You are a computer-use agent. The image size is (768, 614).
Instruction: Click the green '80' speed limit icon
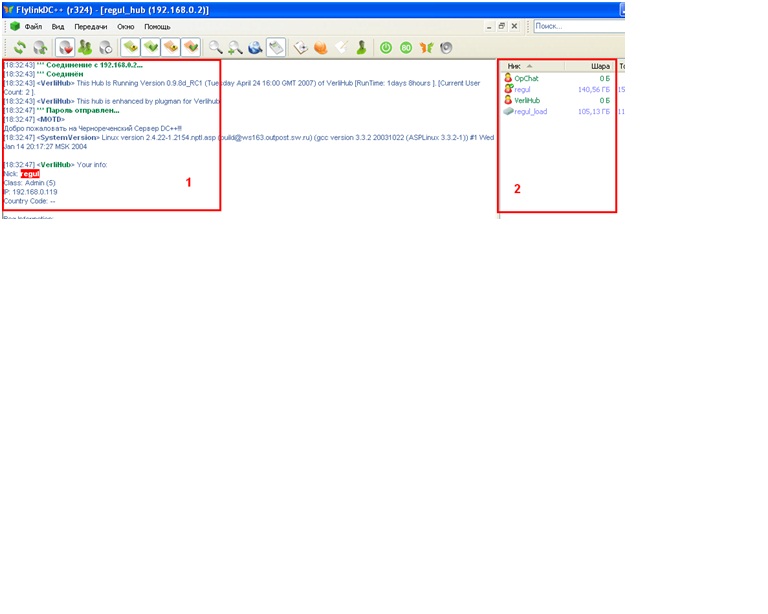[406, 47]
